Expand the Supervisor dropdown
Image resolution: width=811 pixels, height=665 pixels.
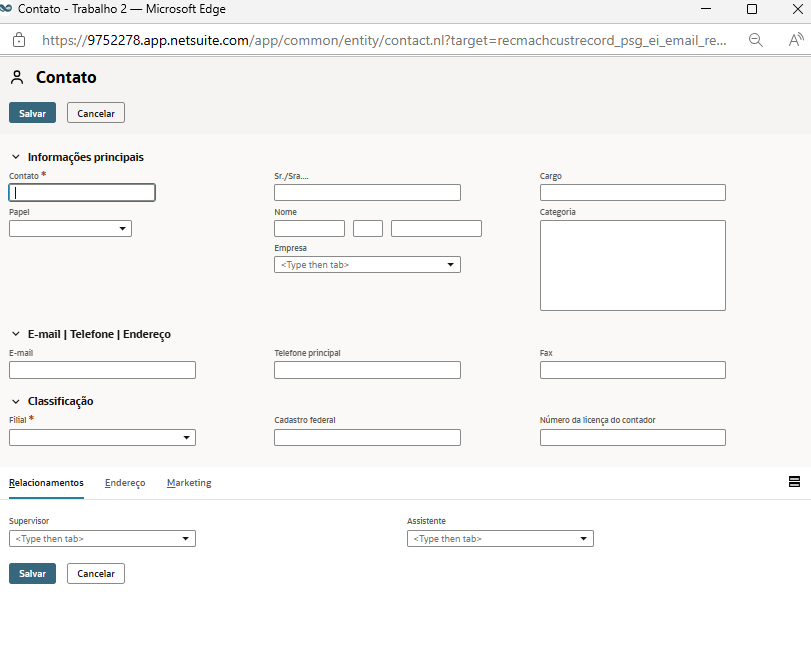coord(186,539)
